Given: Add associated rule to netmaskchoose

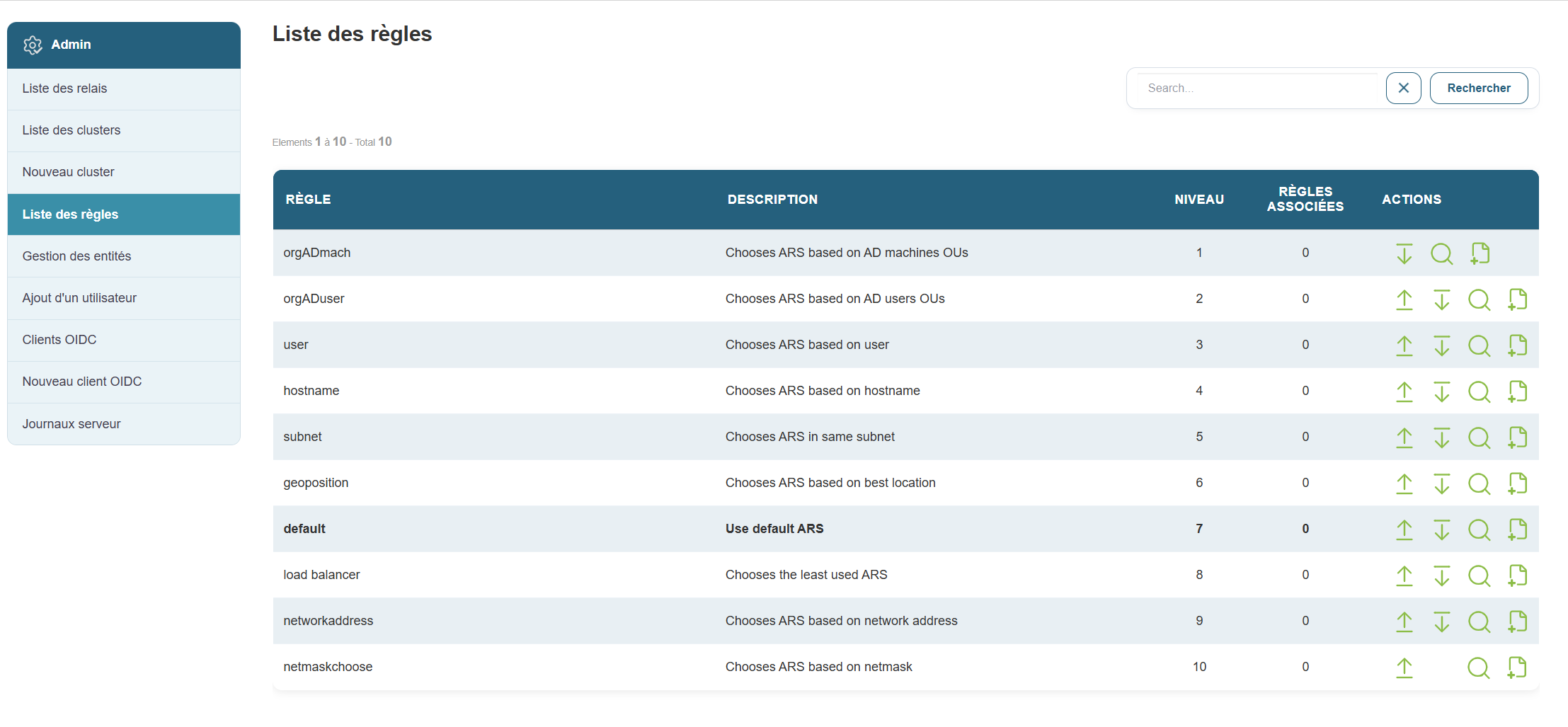Looking at the screenshot, I should click(1517, 668).
